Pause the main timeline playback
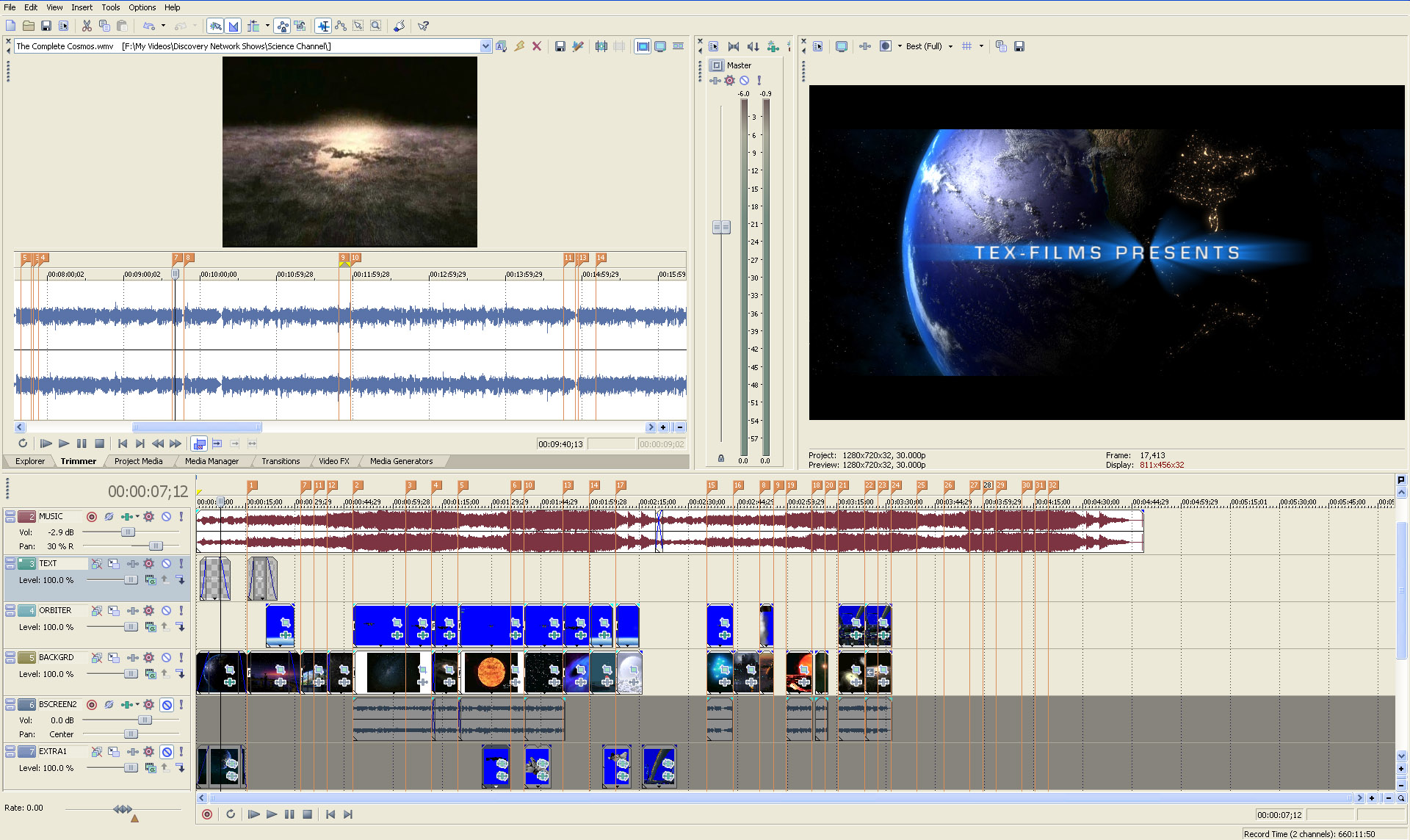1410x840 pixels. coord(289,815)
